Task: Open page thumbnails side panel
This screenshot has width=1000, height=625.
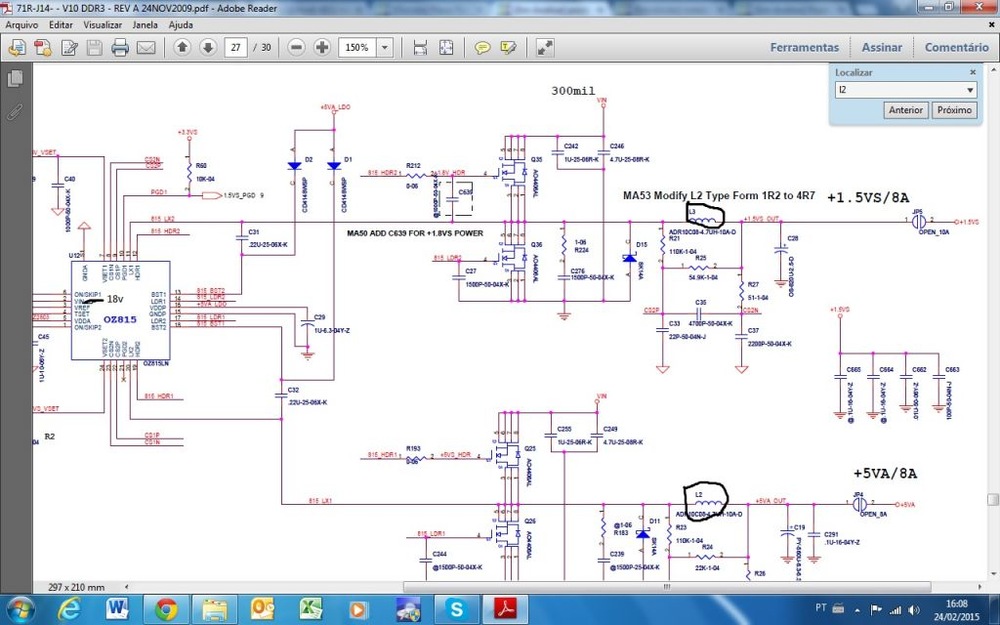Action: [x=16, y=79]
